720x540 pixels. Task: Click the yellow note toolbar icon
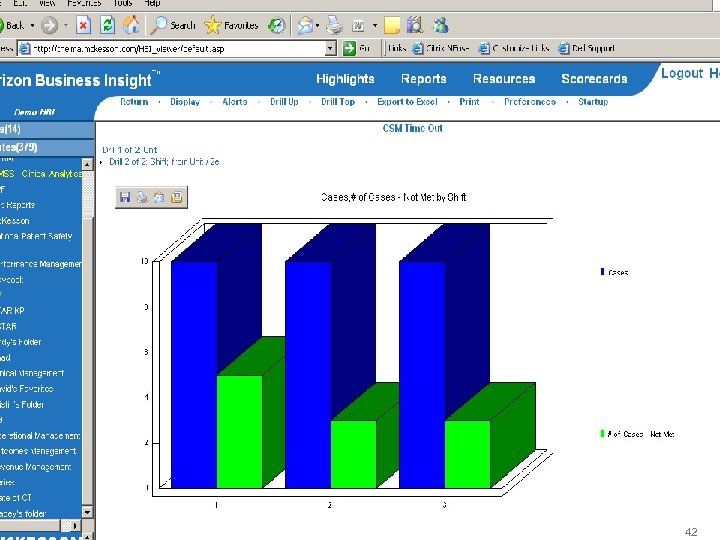click(x=392, y=25)
